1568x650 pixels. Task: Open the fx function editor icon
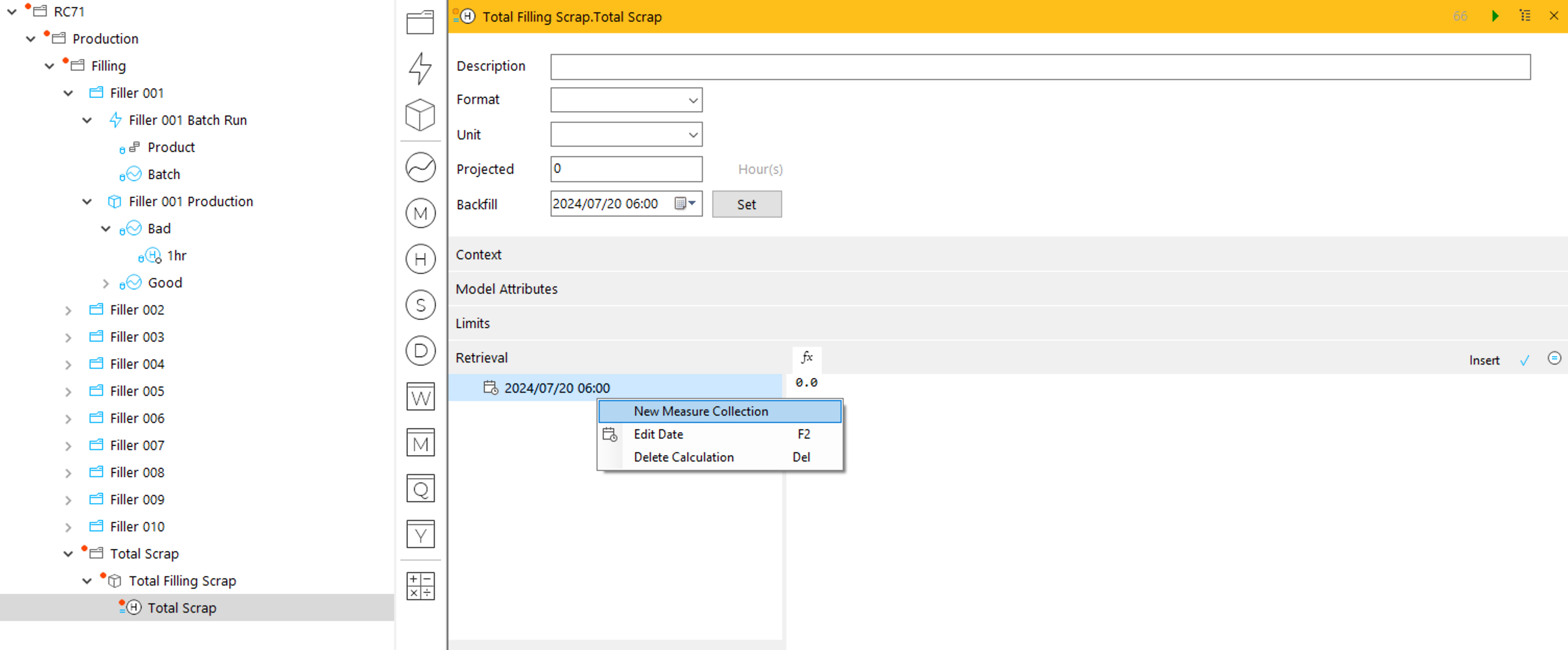(x=806, y=357)
